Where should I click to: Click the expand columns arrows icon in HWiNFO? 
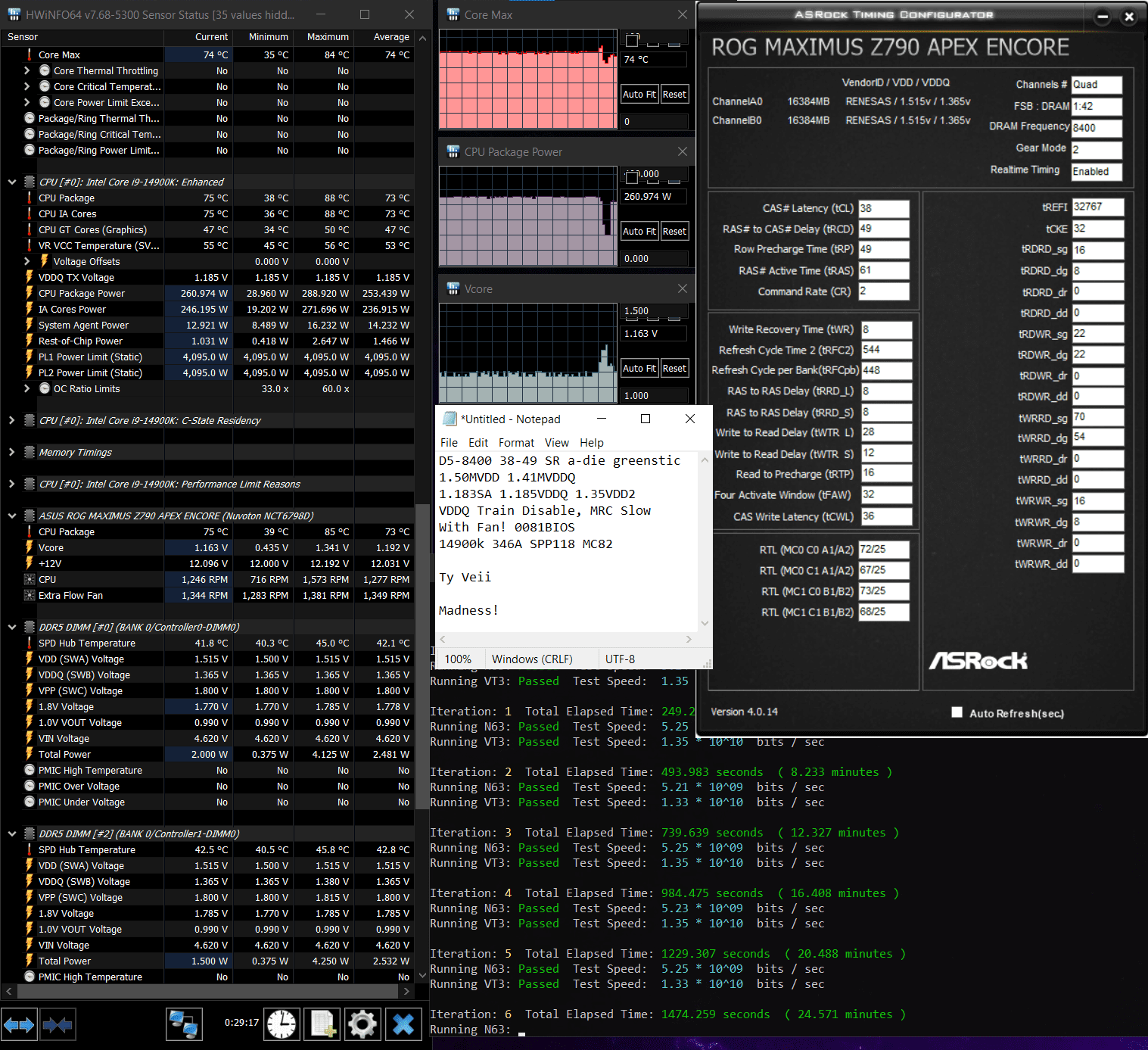click(x=19, y=1025)
